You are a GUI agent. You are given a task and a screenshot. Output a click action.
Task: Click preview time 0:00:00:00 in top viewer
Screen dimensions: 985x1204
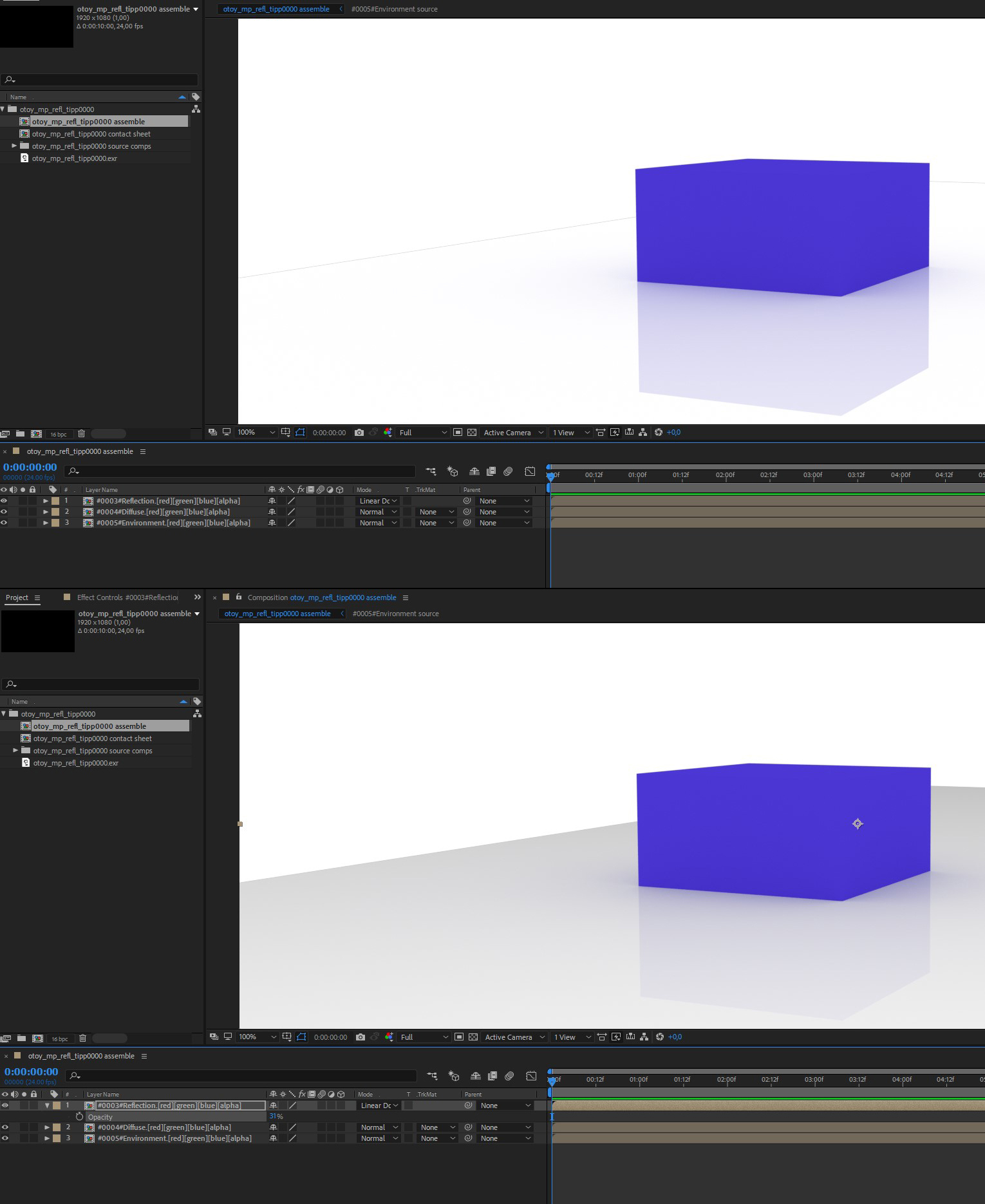click(x=329, y=432)
